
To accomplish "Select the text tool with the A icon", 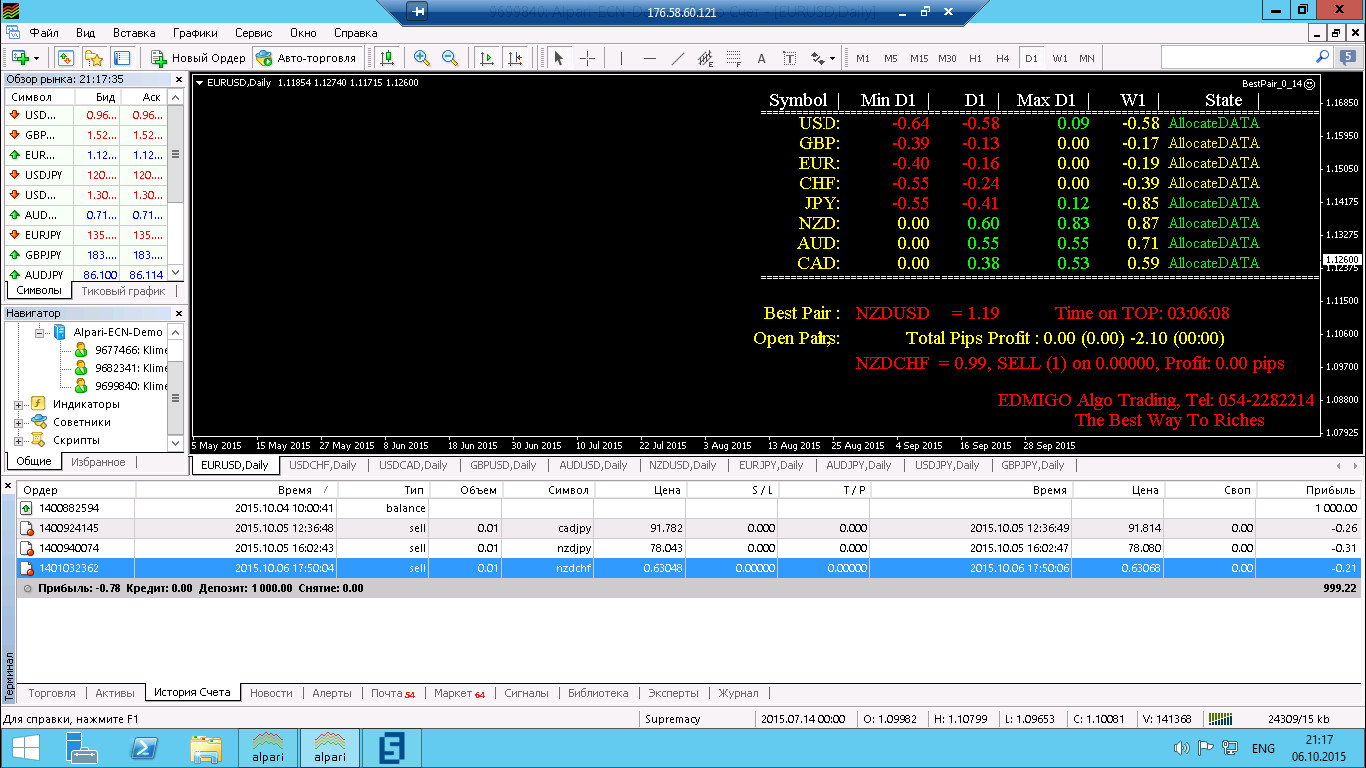I will click(x=761, y=58).
